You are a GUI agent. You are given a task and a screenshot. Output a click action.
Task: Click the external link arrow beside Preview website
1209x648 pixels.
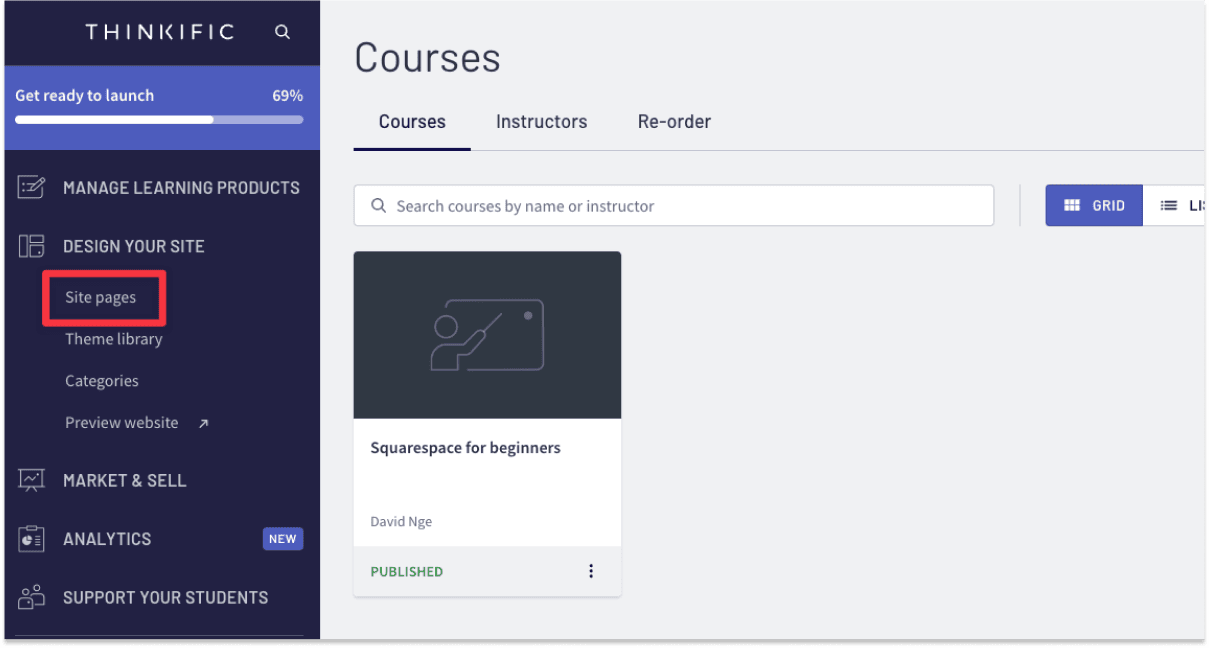203,422
